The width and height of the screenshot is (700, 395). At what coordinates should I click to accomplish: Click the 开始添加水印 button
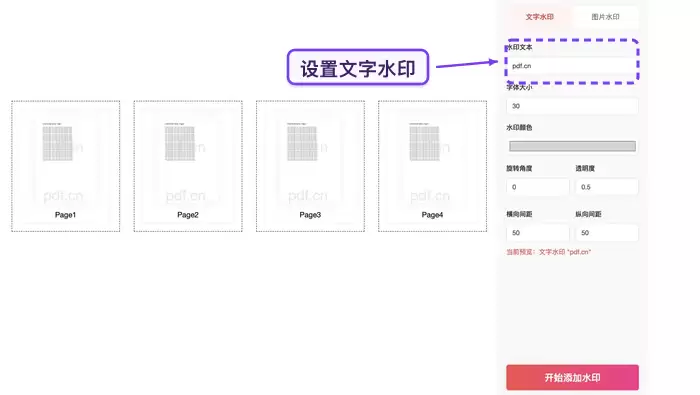coord(572,378)
